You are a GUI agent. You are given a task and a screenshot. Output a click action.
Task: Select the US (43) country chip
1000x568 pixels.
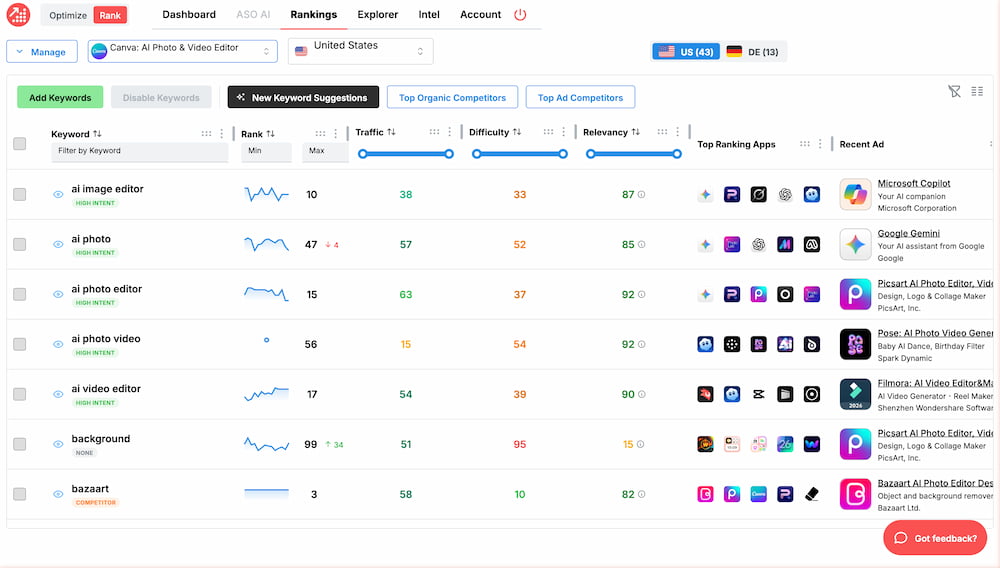(686, 52)
